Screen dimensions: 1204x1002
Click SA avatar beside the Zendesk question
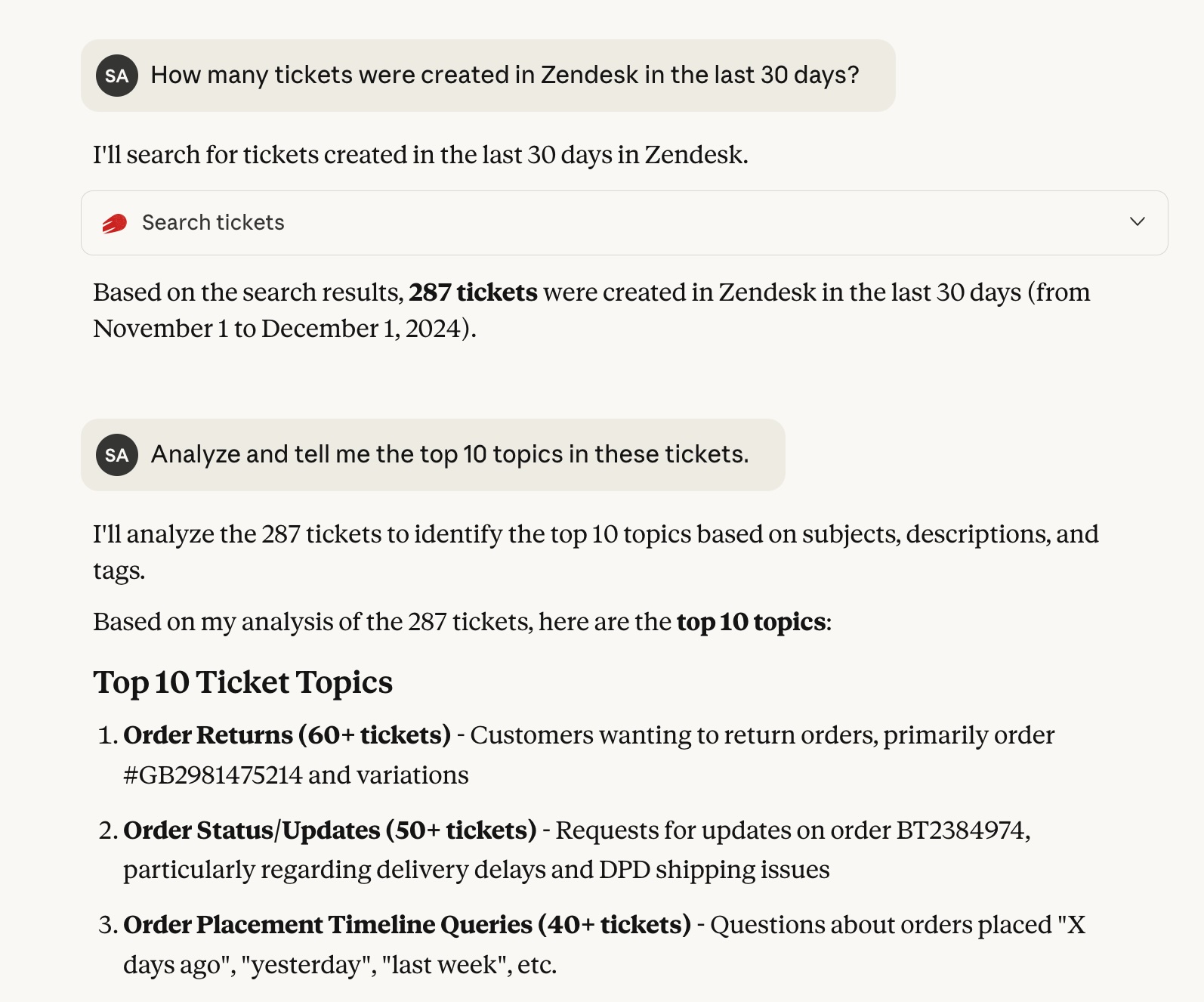(117, 76)
